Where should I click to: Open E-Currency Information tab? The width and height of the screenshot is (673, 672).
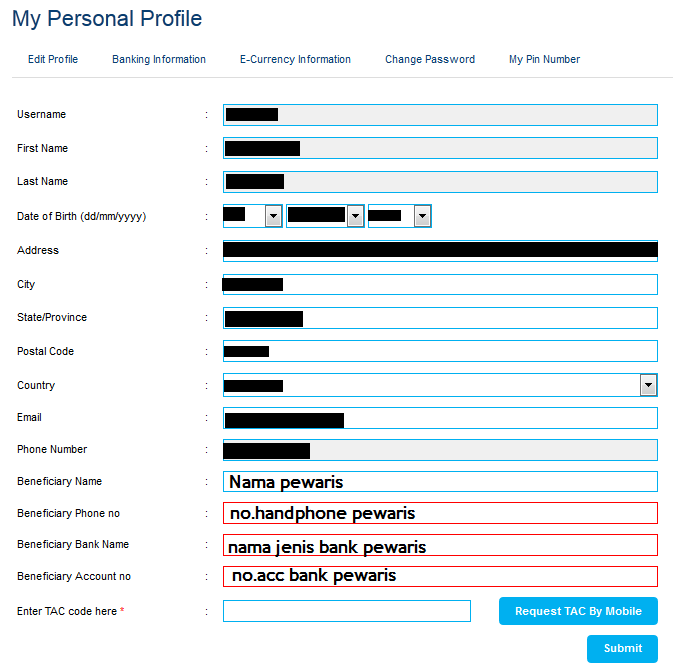pos(295,59)
